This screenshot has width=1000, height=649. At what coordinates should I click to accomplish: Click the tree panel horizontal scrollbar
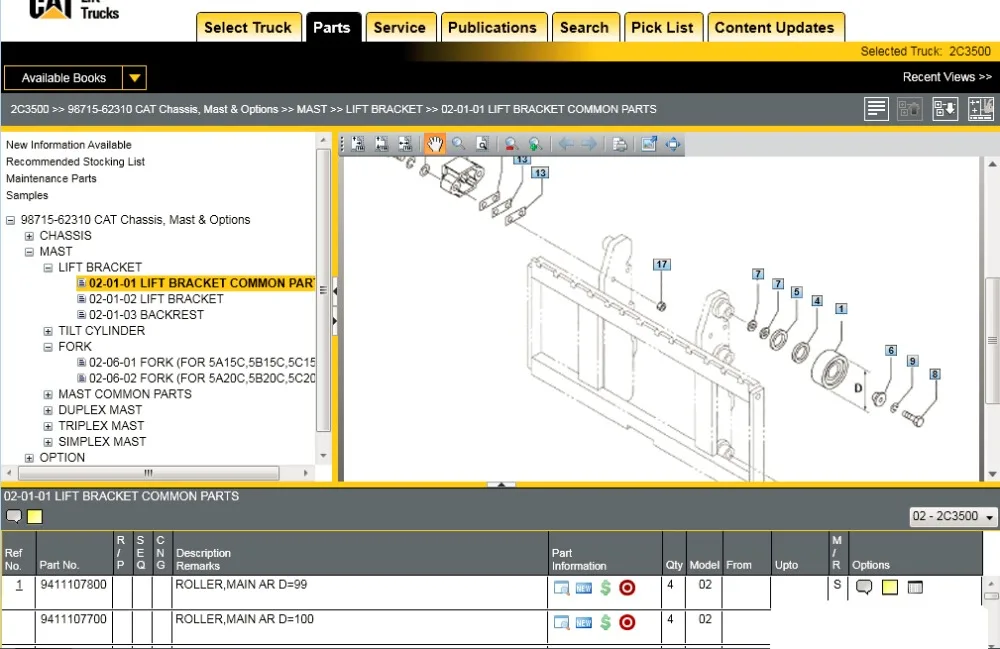pos(149,473)
